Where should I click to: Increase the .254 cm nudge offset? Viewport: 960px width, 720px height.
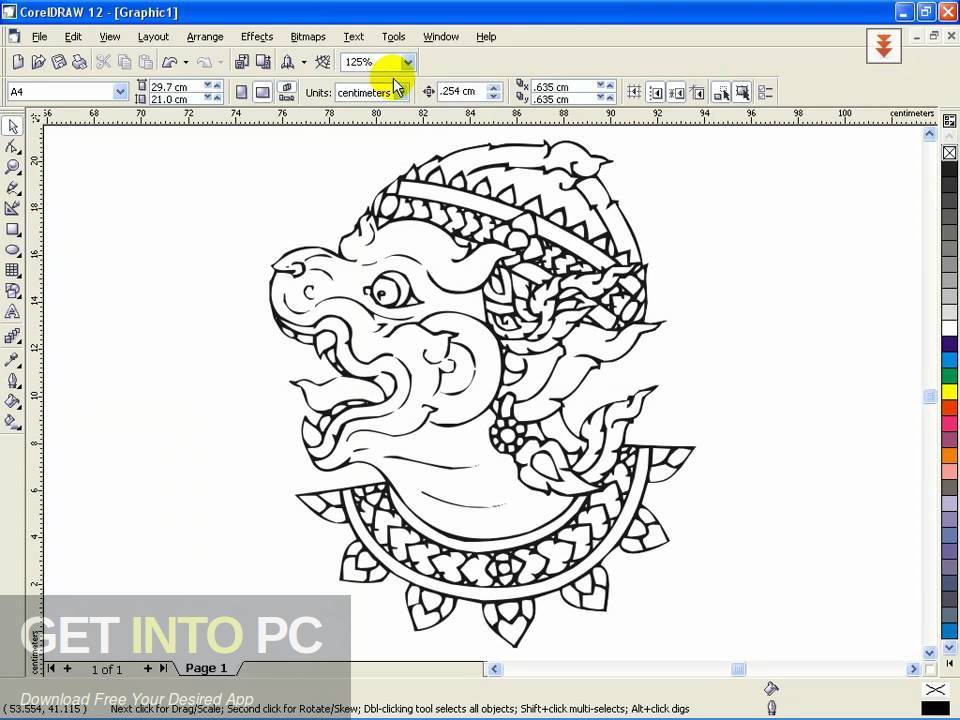click(x=494, y=88)
